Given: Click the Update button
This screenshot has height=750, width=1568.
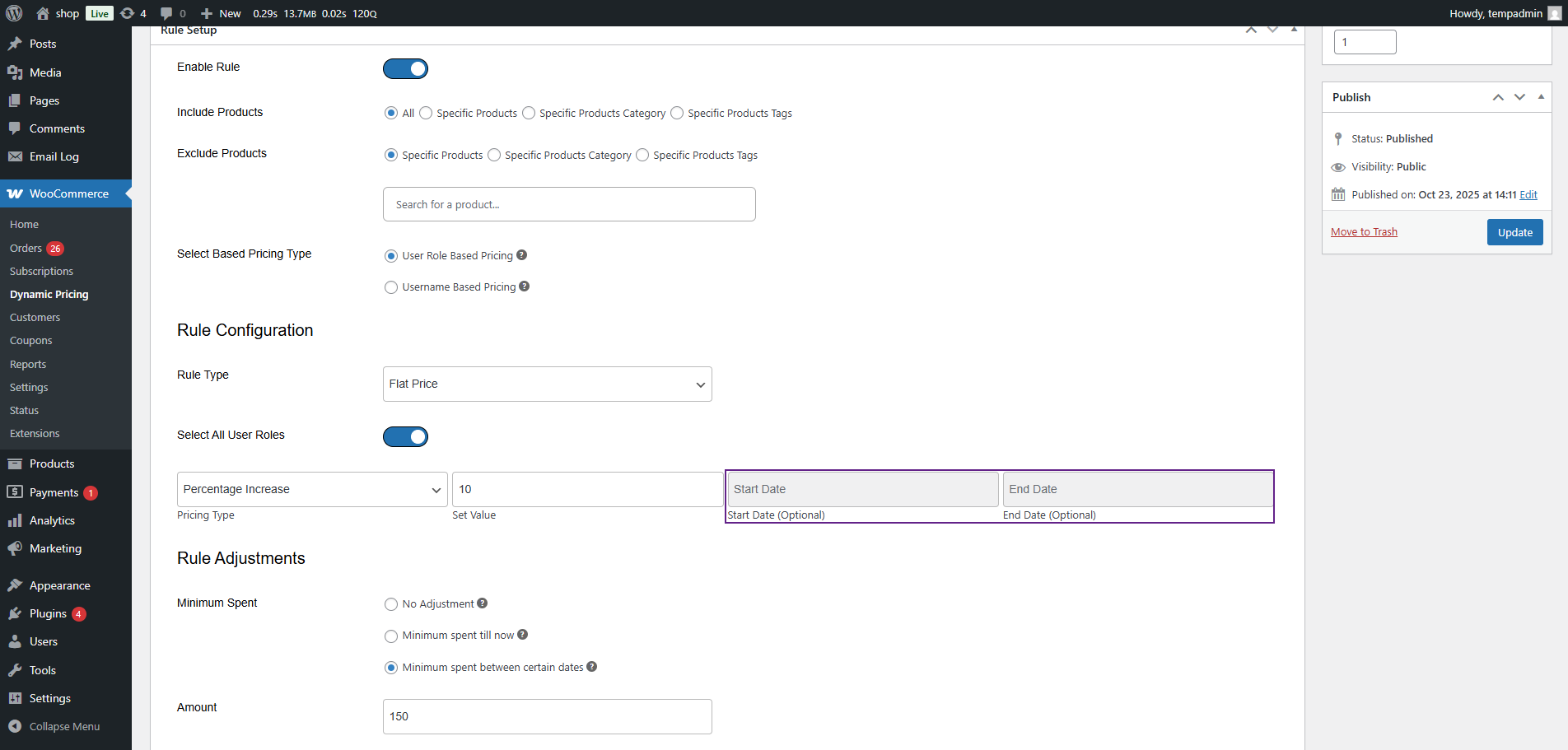Looking at the screenshot, I should pyautogui.click(x=1514, y=232).
